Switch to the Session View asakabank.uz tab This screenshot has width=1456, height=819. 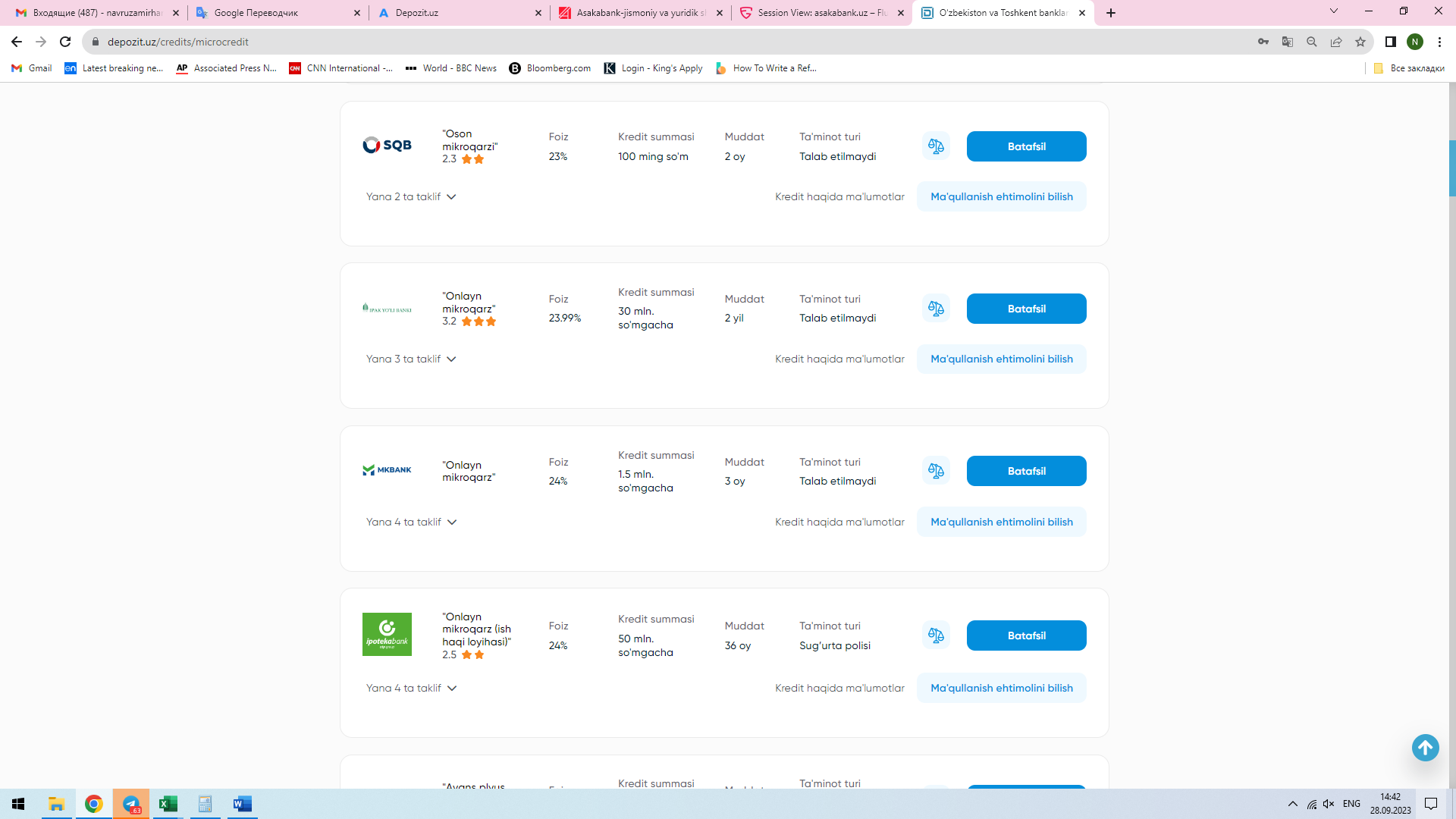821,13
